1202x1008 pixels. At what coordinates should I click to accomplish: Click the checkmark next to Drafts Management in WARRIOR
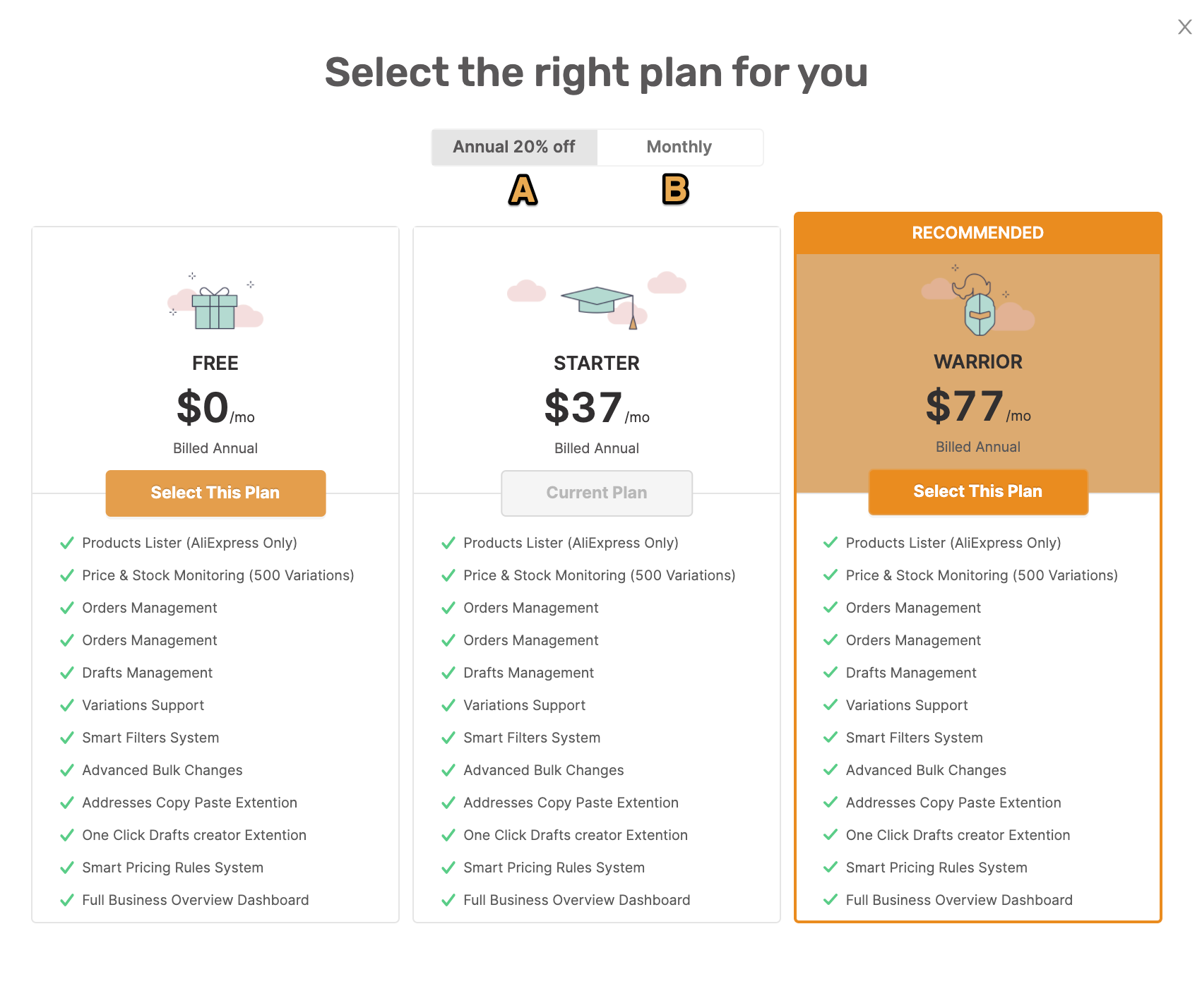tap(831, 673)
